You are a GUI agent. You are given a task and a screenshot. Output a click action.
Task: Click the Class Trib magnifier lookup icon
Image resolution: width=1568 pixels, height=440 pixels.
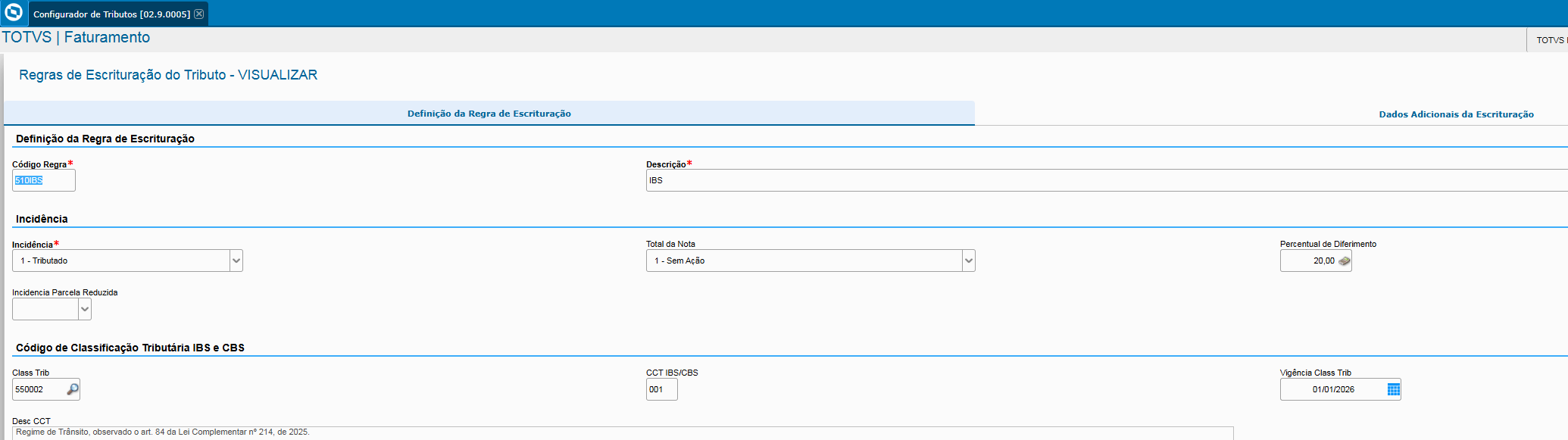click(x=73, y=389)
